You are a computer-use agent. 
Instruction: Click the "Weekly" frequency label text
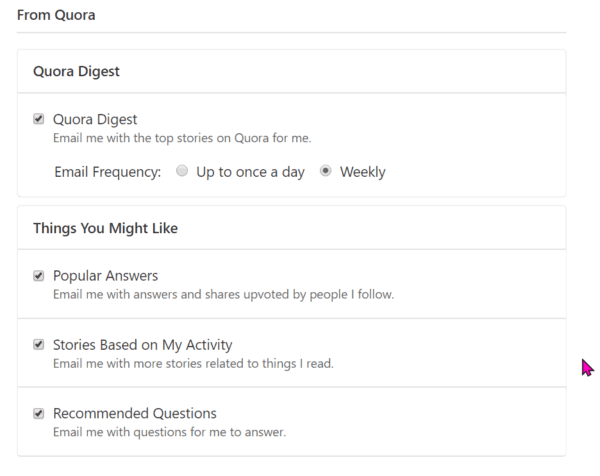point(362,172)
